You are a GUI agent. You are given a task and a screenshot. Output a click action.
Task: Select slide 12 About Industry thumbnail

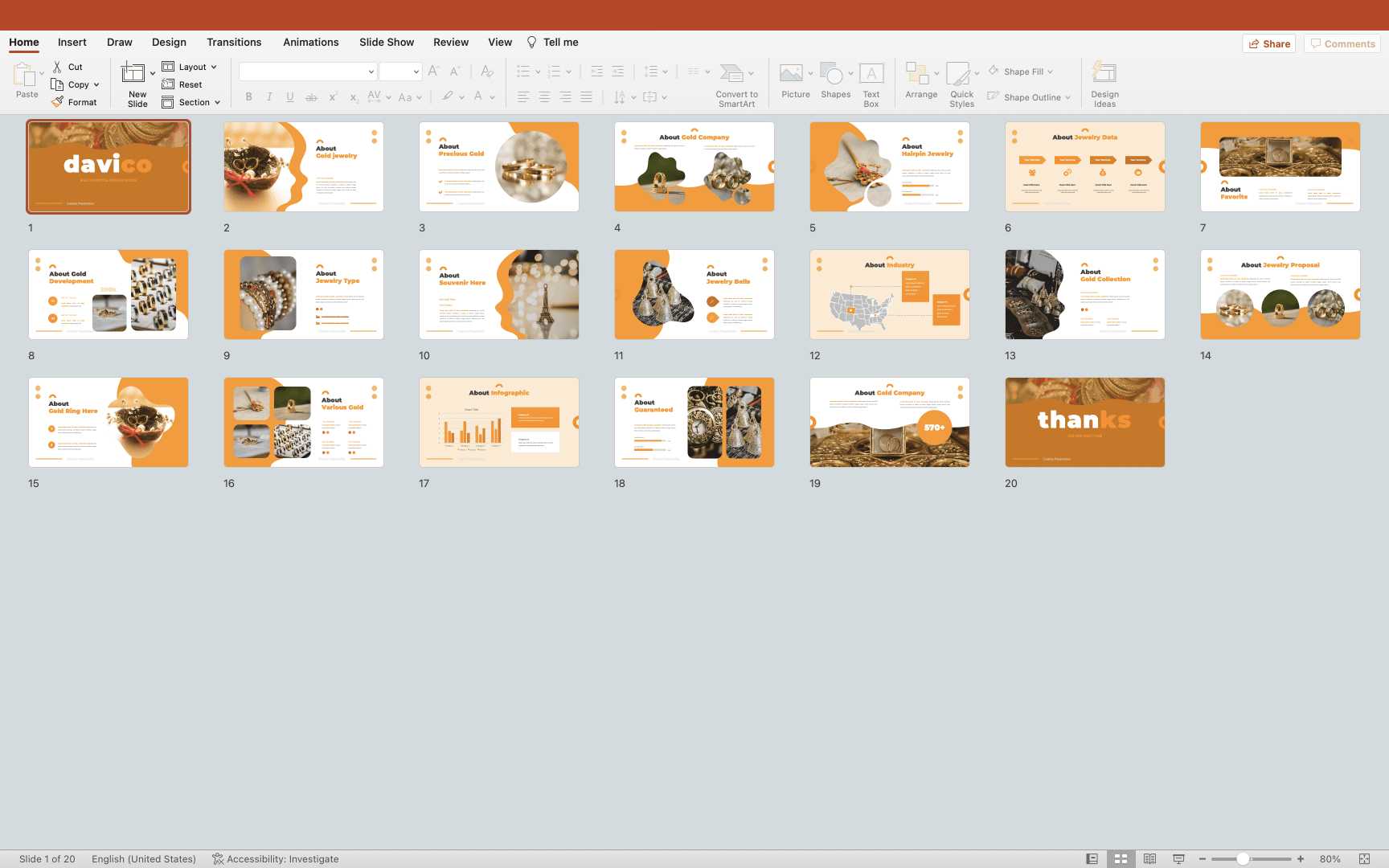pos(889,294)
